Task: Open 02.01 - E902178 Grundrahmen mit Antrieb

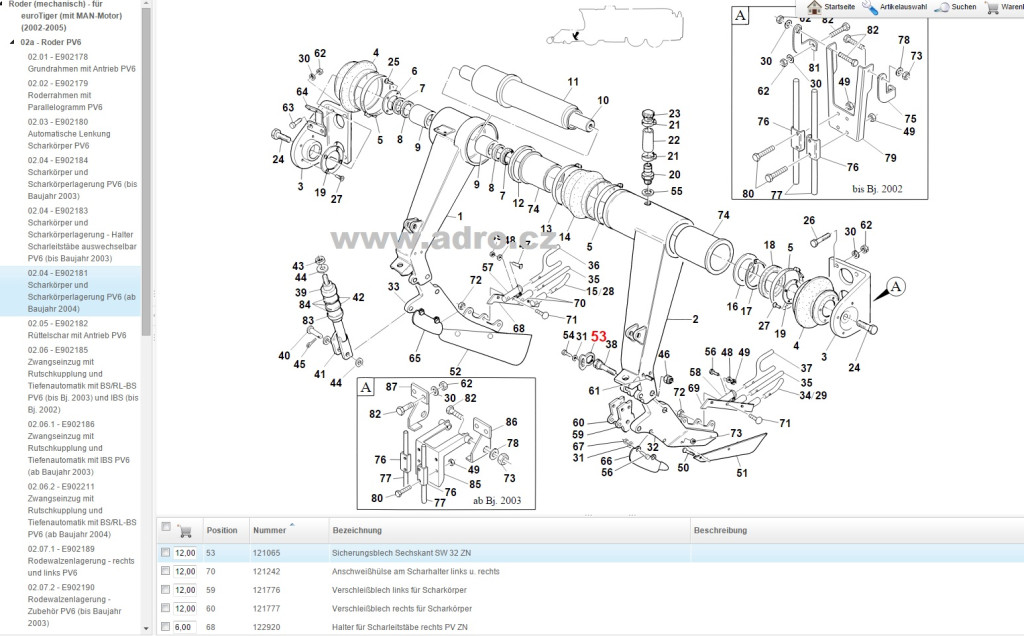Action: 81,63
